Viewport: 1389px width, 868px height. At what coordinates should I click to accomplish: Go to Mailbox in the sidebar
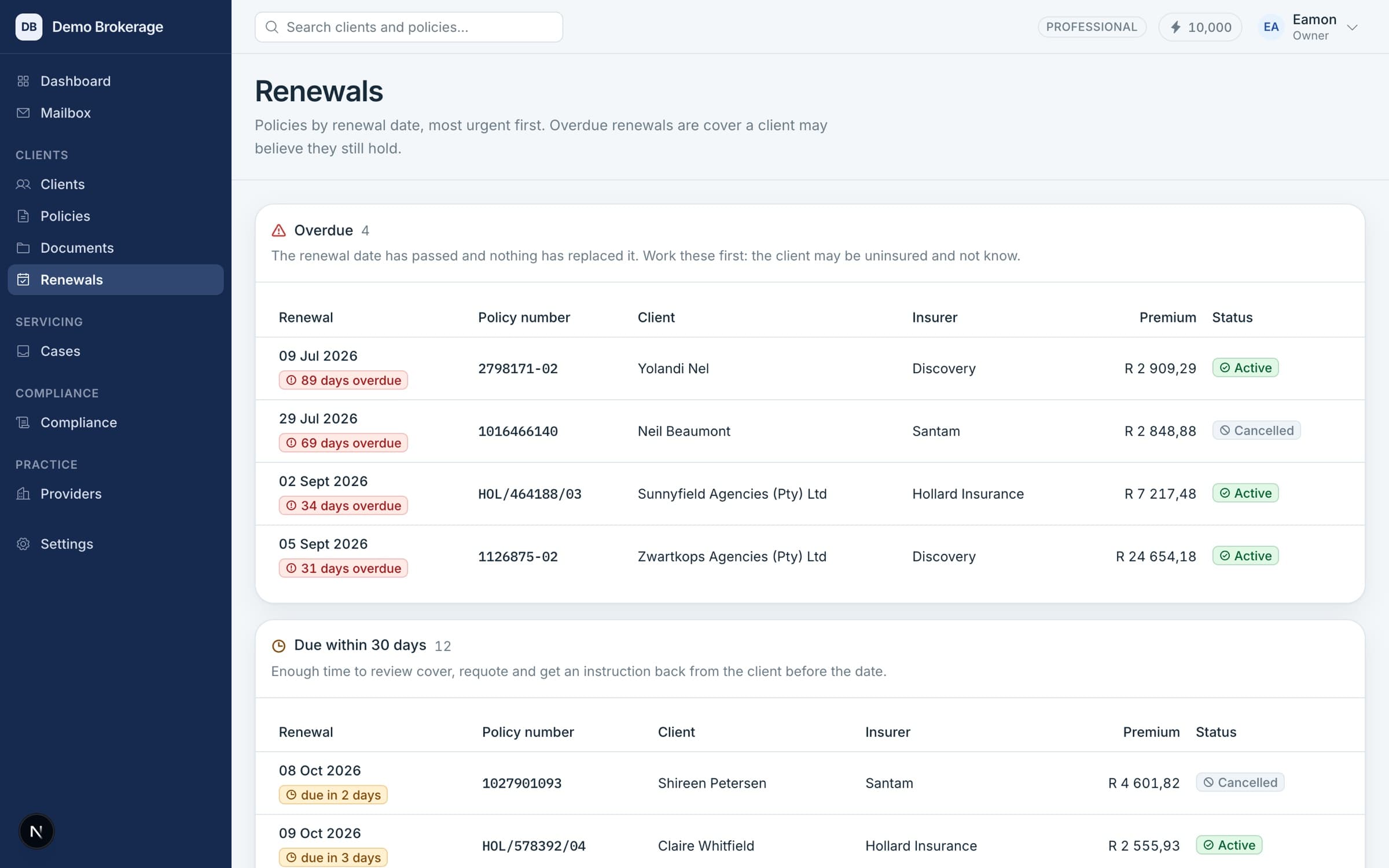(116, 113)
